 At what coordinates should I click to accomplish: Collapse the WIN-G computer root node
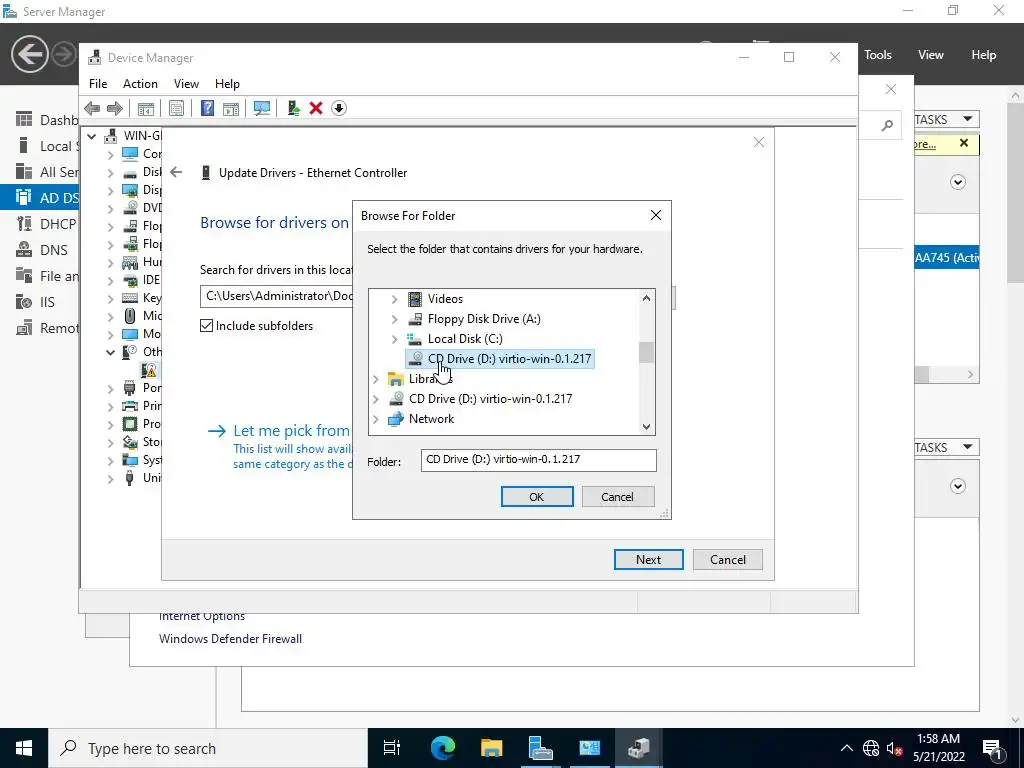point(91,136)
